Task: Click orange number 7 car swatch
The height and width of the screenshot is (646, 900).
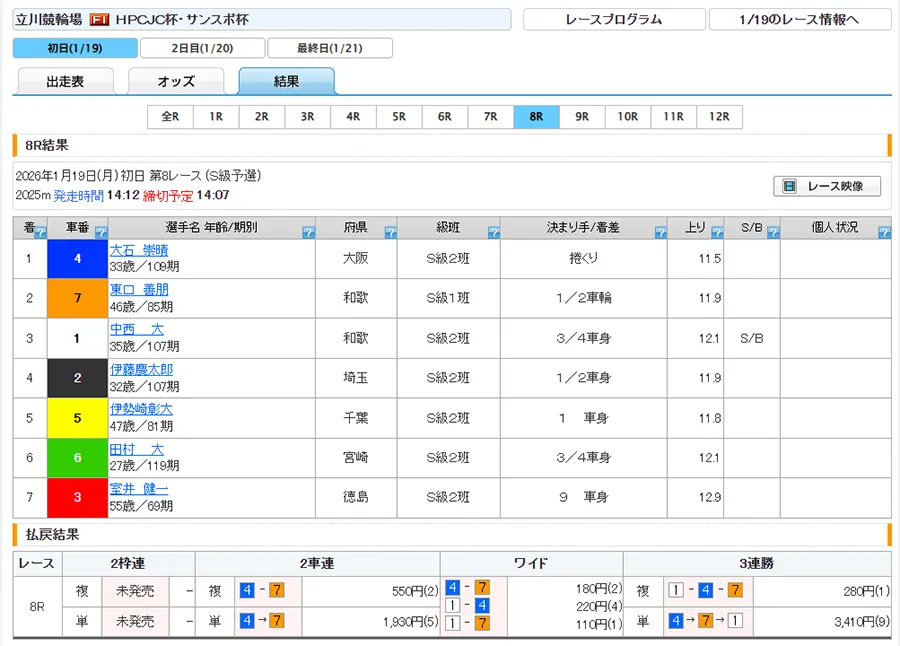Action: [x=77, y=298]
